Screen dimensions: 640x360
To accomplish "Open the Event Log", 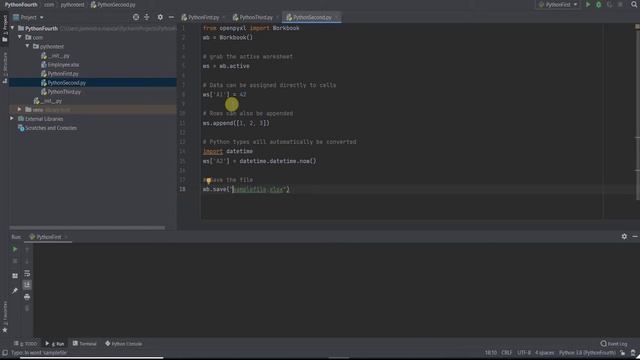I will pos(614,344).
